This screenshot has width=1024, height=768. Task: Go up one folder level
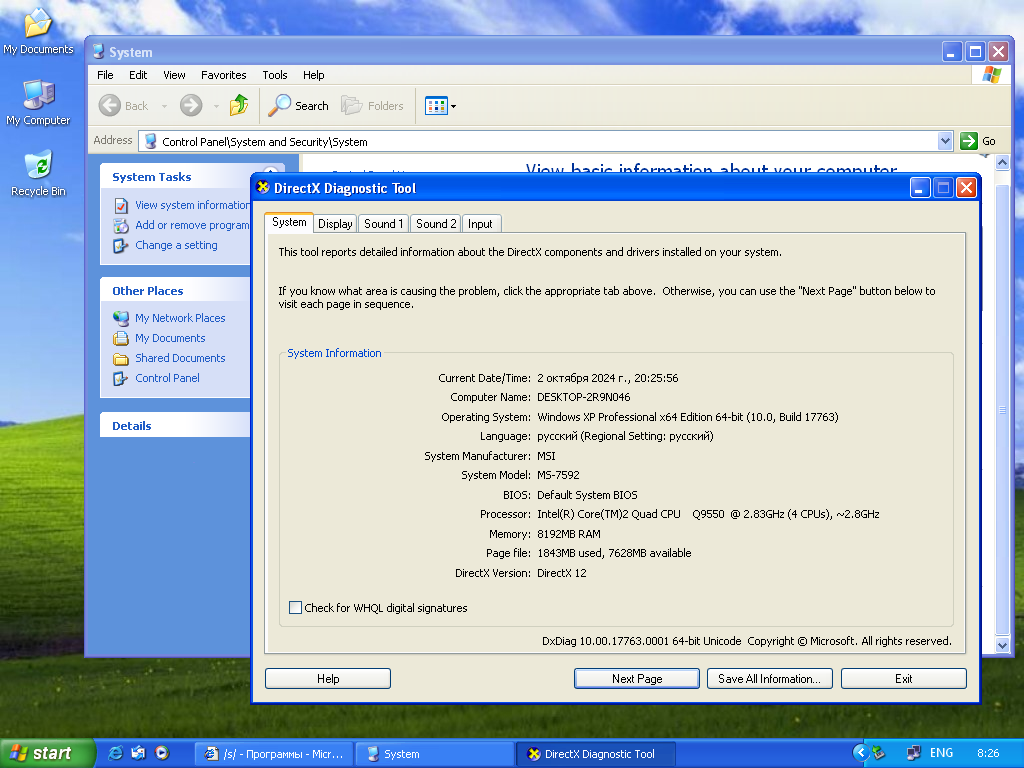click(239, 105)
